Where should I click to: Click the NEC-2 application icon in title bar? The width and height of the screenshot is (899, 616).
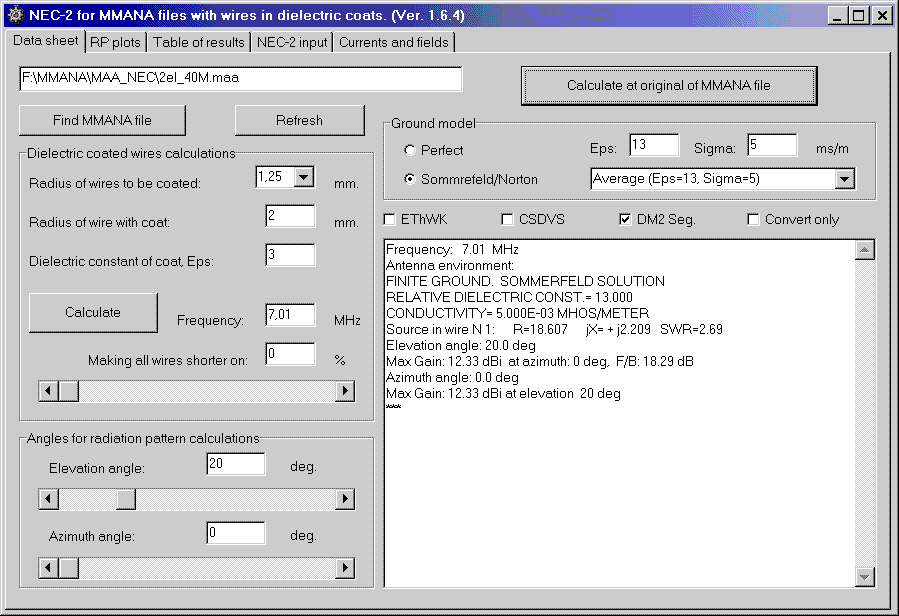(x=14, y=16)
